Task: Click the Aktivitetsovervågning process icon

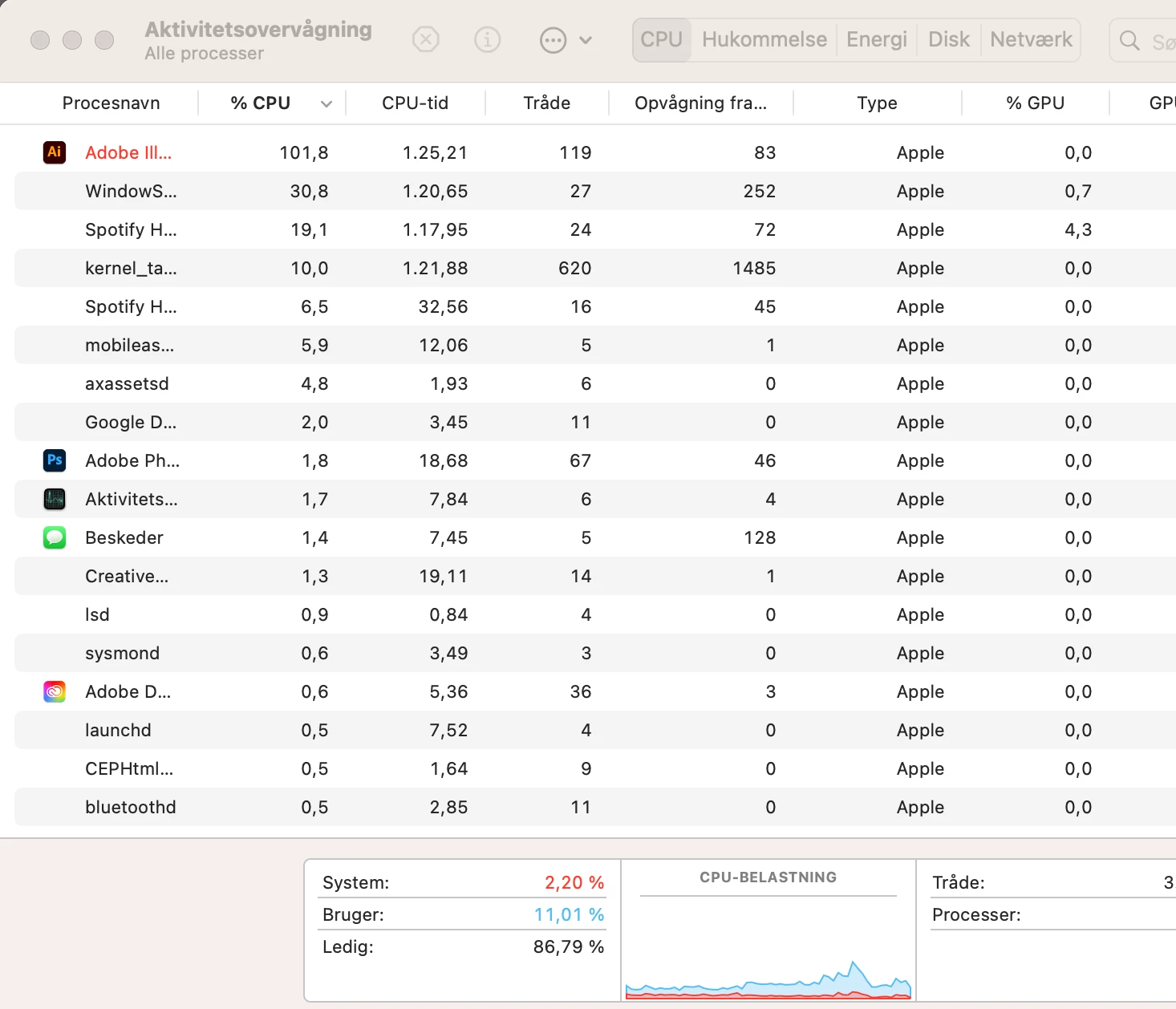Action: tap(55, 498)
